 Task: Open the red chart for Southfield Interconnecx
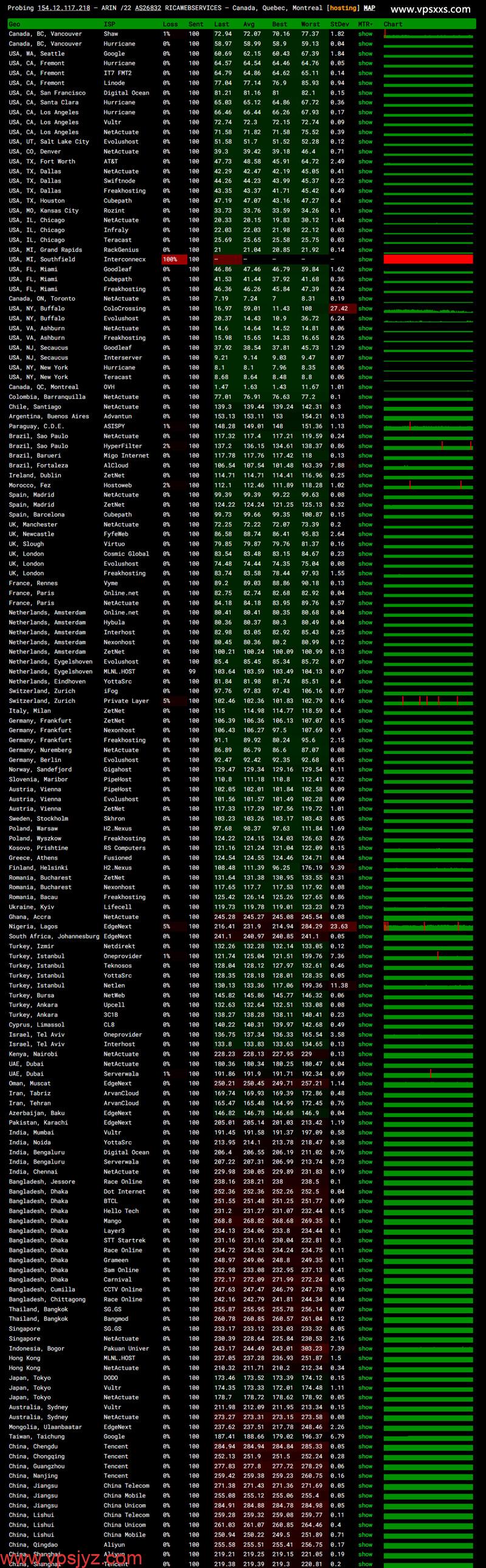pyautogui.click(x=428, y=259)
